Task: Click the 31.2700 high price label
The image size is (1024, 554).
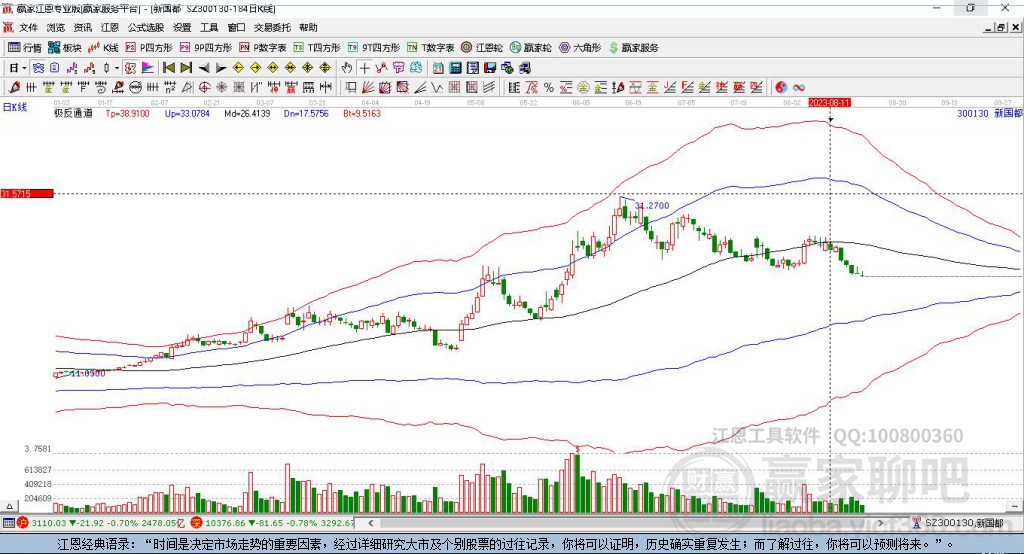Action: click(x=652, y=205)
